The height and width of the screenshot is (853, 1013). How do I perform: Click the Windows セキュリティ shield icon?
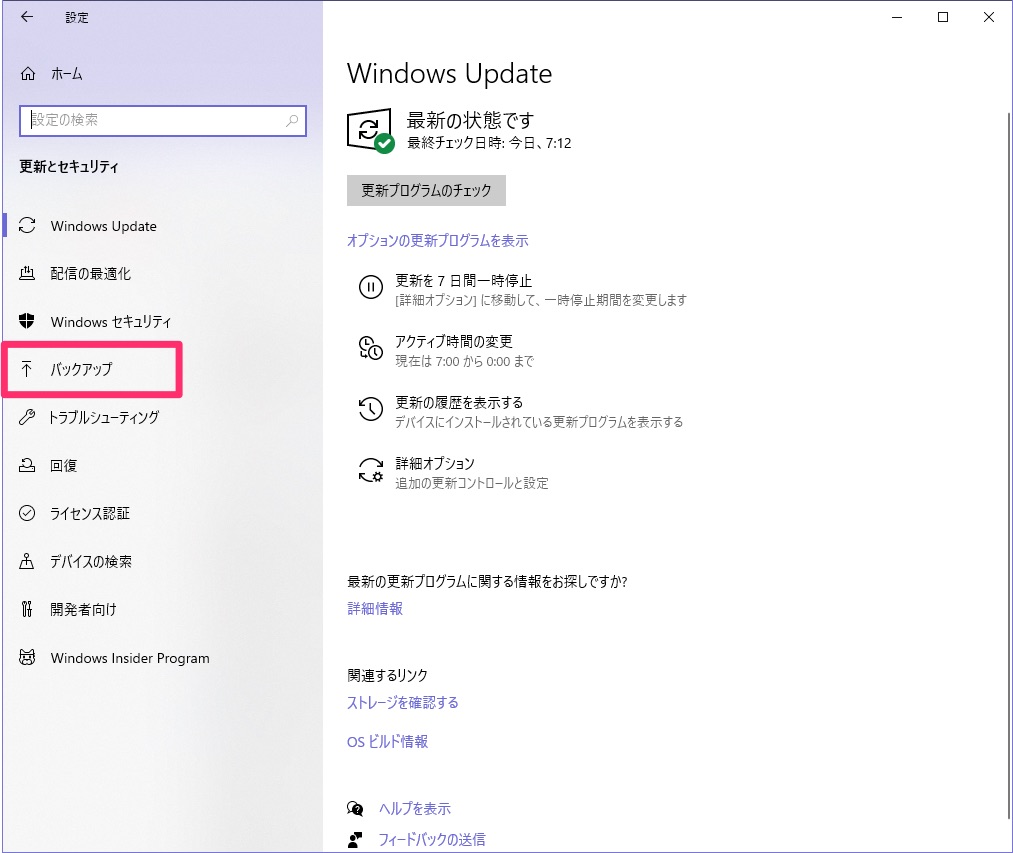click(x=27, y=321)
